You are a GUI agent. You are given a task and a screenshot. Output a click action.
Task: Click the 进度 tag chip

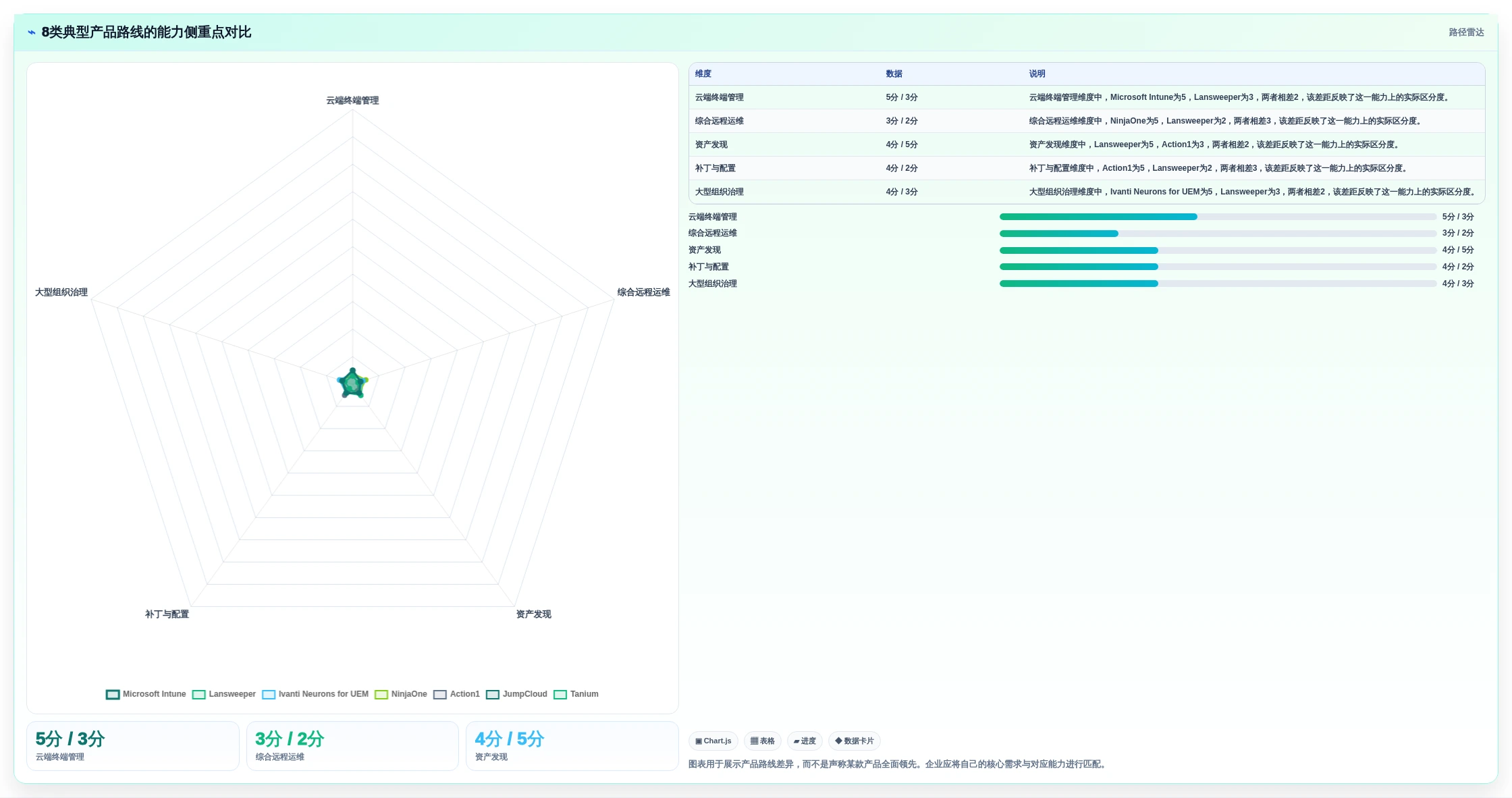click(x=805, y=741)
